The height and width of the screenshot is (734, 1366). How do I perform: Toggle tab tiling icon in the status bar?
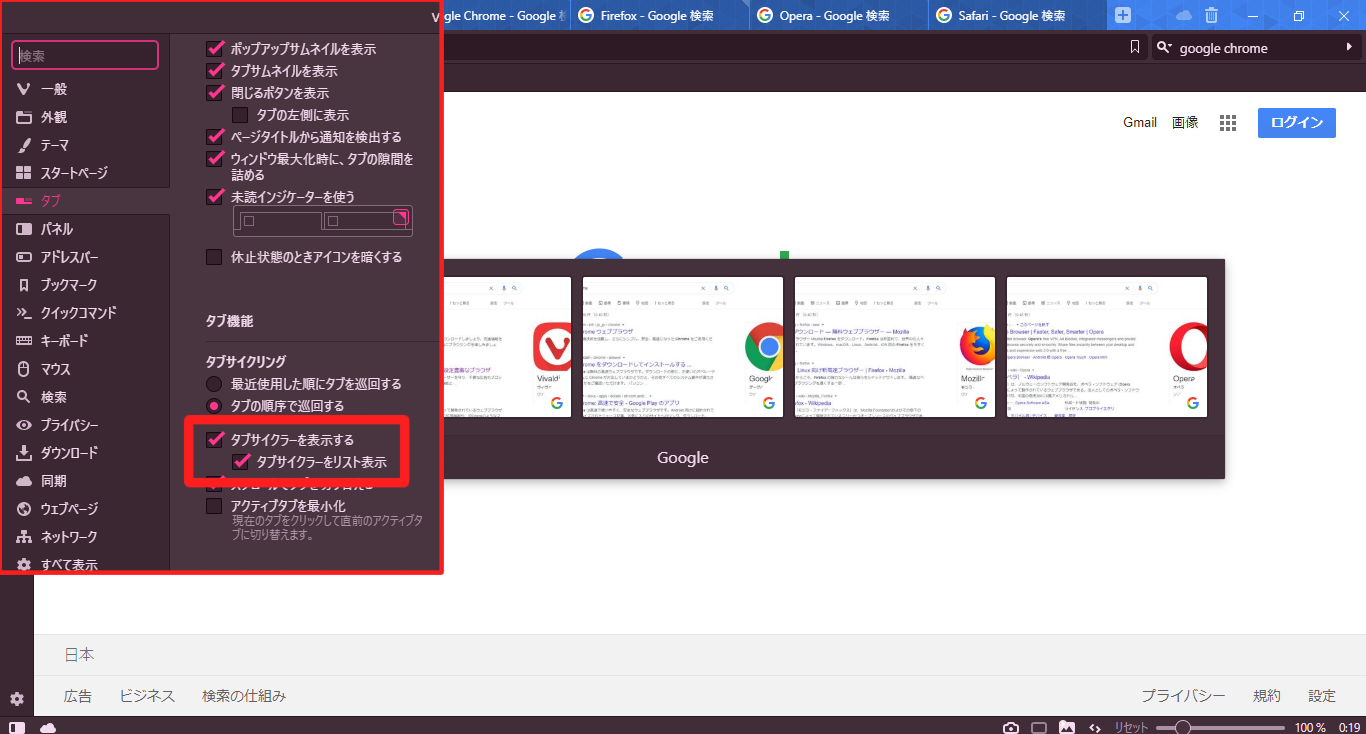click(1039, 727)
